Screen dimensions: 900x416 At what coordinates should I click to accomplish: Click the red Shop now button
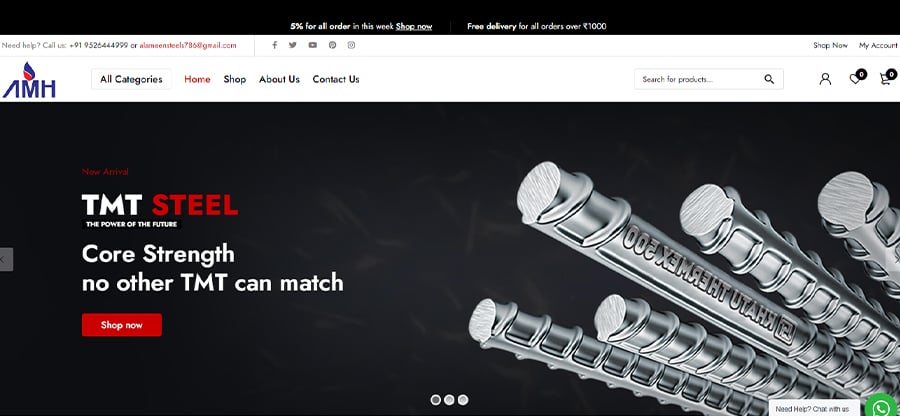click(x=122, y=325)
